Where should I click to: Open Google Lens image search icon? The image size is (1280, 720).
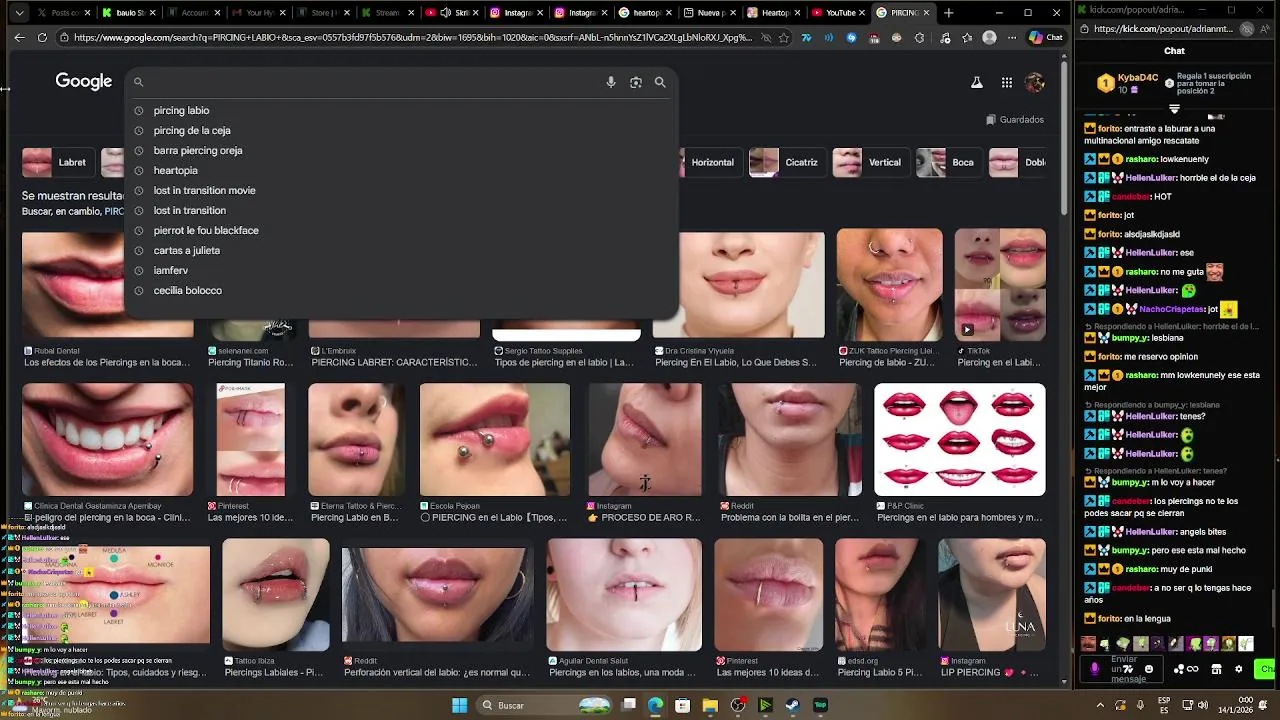coord(635,83)
